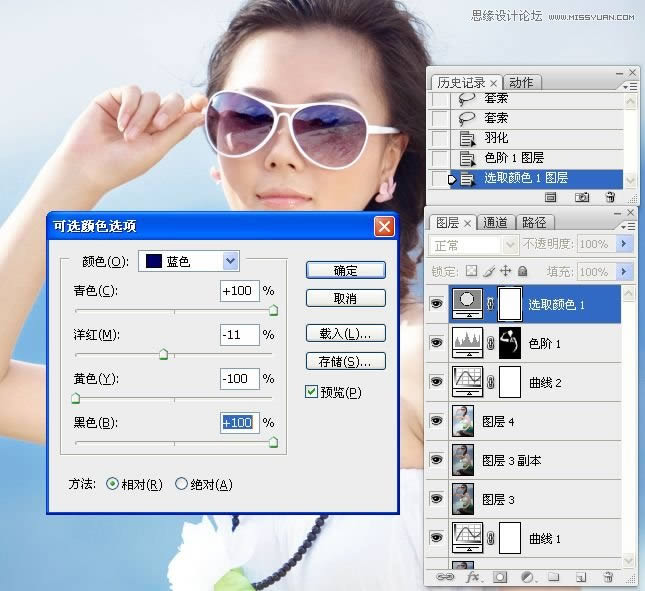Create new snapshot with camera icon
The width and height of the screenshot is (645, 591).
point(581,198)
